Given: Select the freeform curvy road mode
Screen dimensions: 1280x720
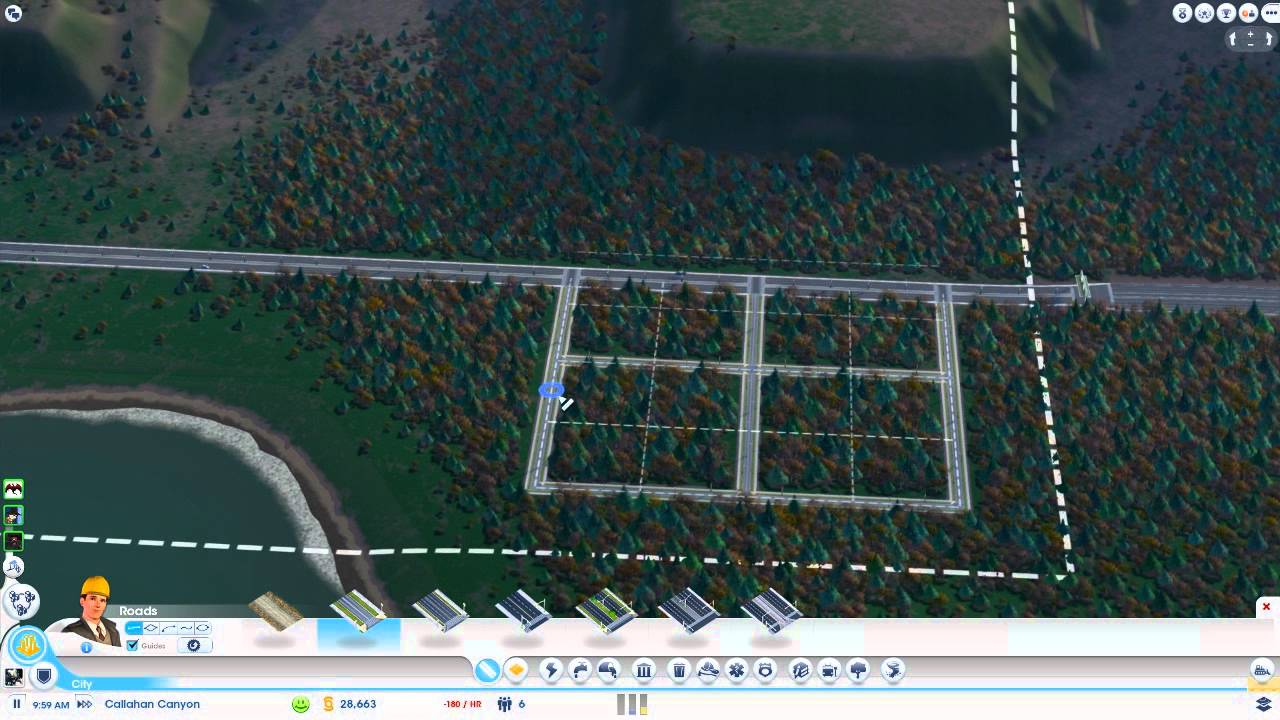Looking at the screenshot, I should tap(185, 628).
